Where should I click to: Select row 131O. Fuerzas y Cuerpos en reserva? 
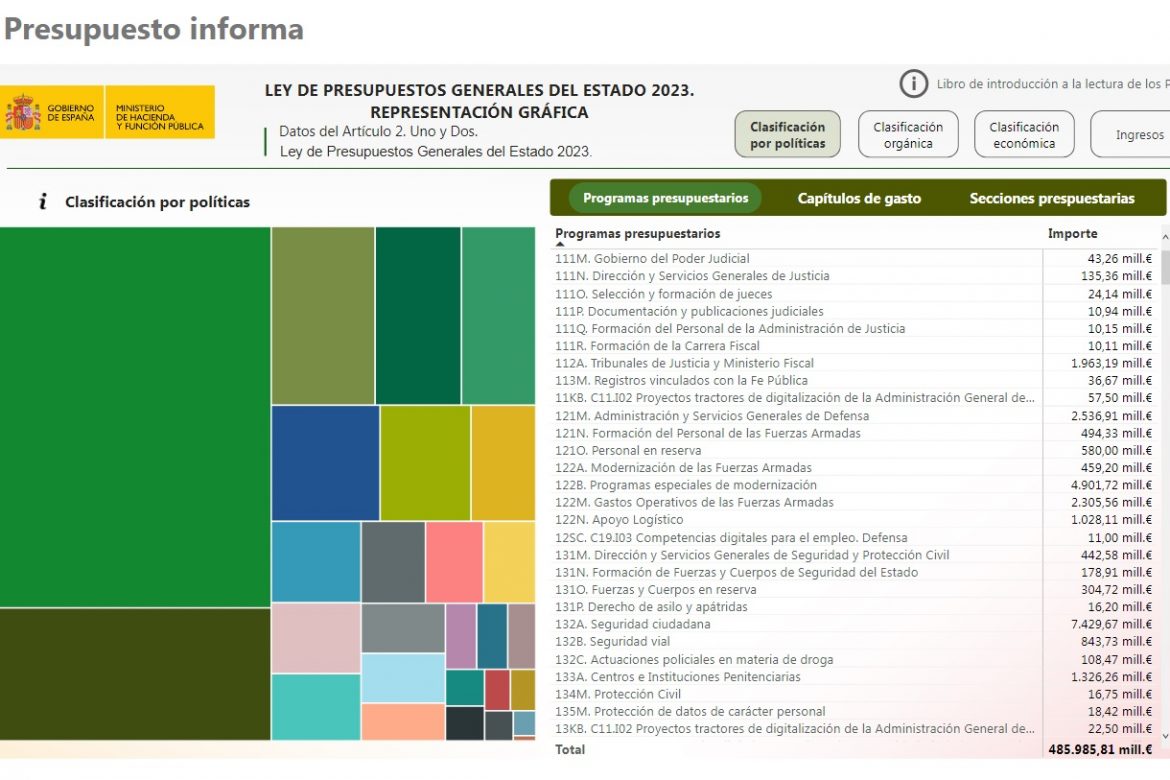click(x=855, y=589)
